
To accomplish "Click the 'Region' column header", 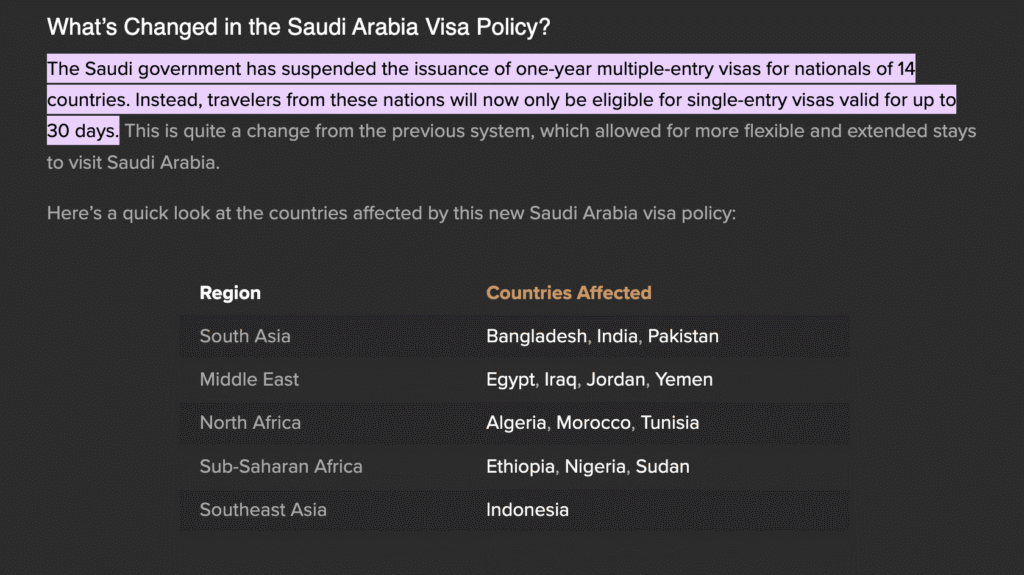I will [230, 293].
